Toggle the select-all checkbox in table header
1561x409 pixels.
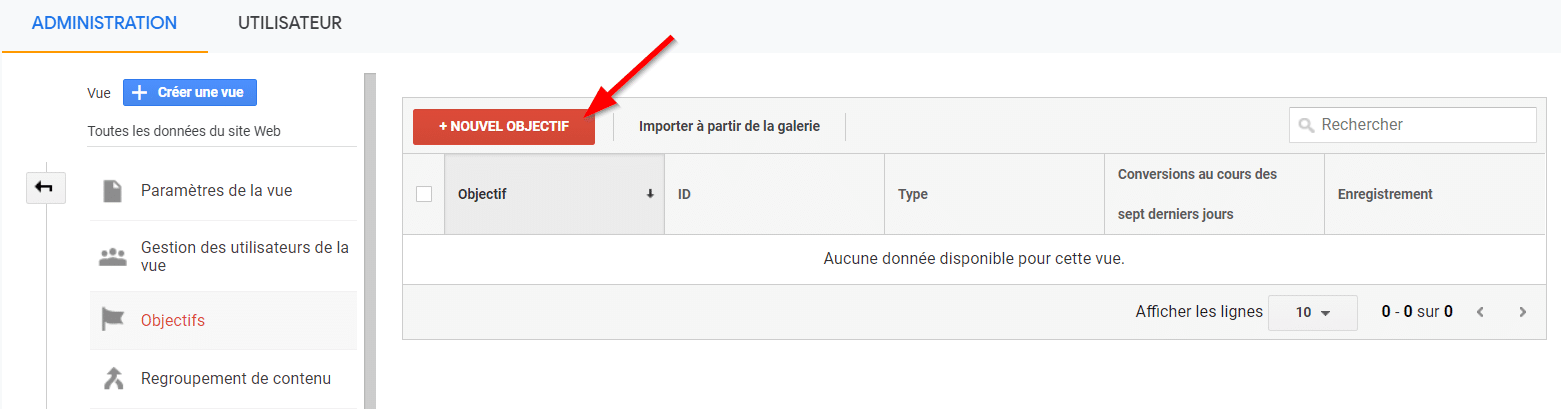pos(424,194)
